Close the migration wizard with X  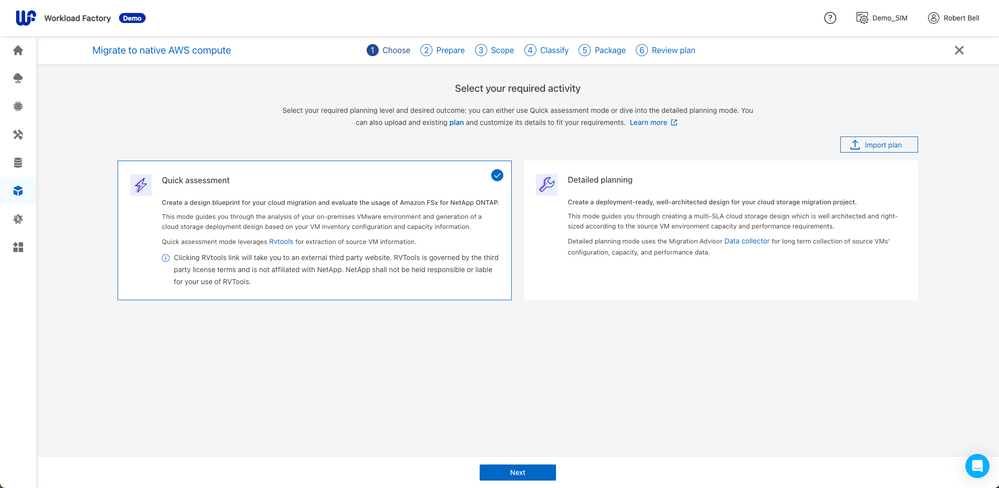[x=959, y=50]
